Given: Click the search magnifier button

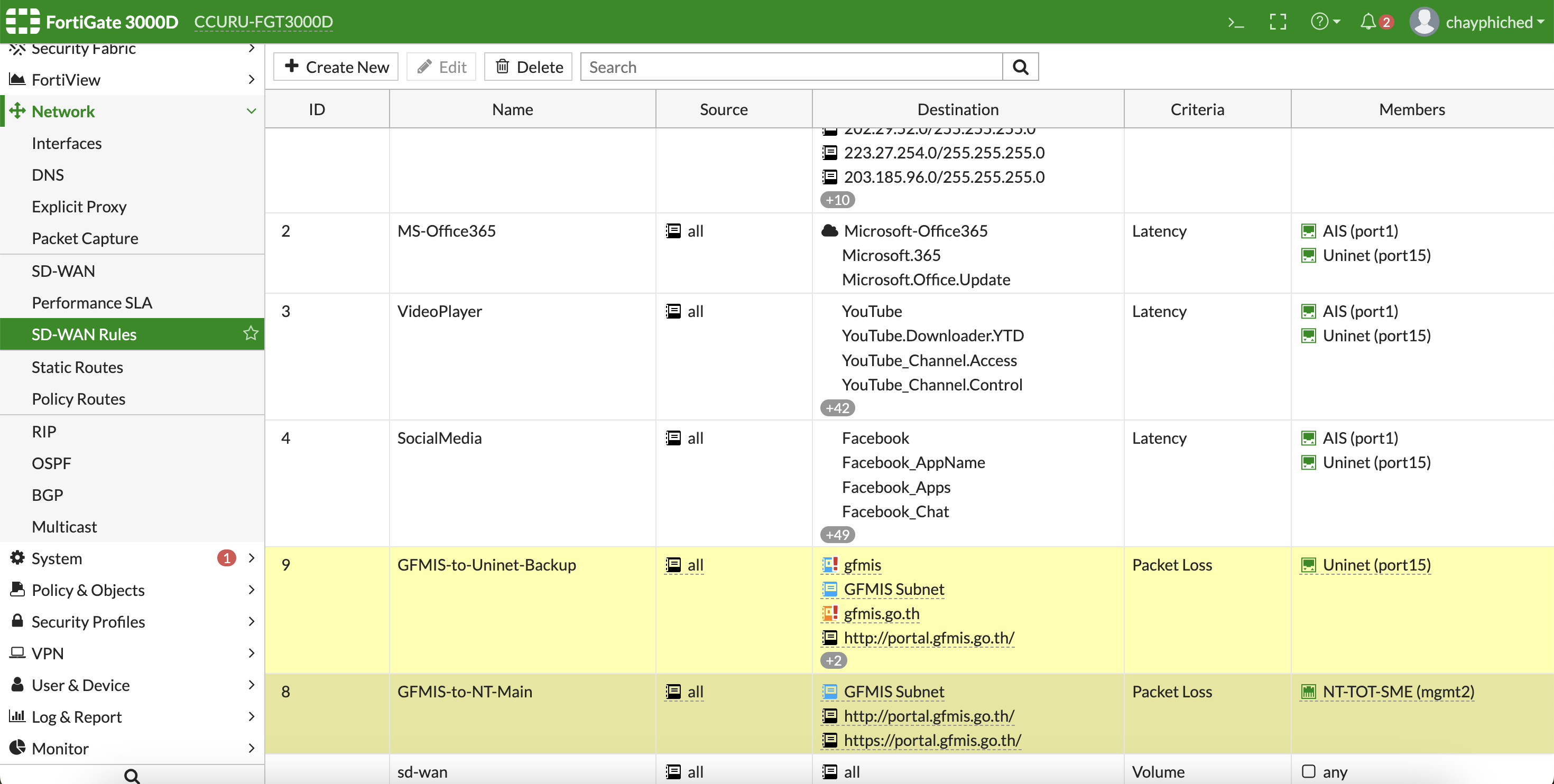Looking at the screenshot, I should coord(1020,67).
